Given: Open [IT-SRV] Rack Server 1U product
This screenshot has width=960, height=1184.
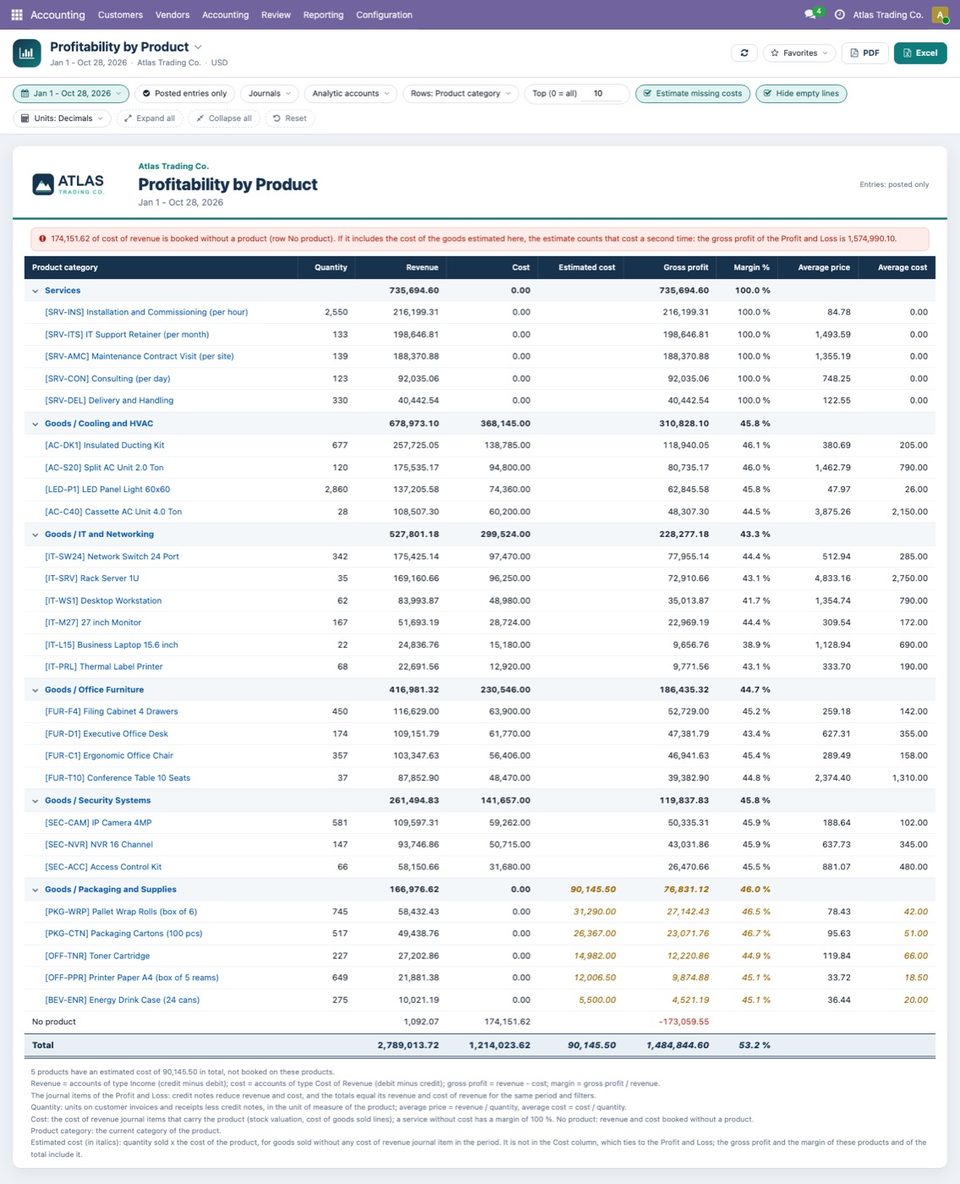Looking at the screenshot, I should [x=91, y=578].
